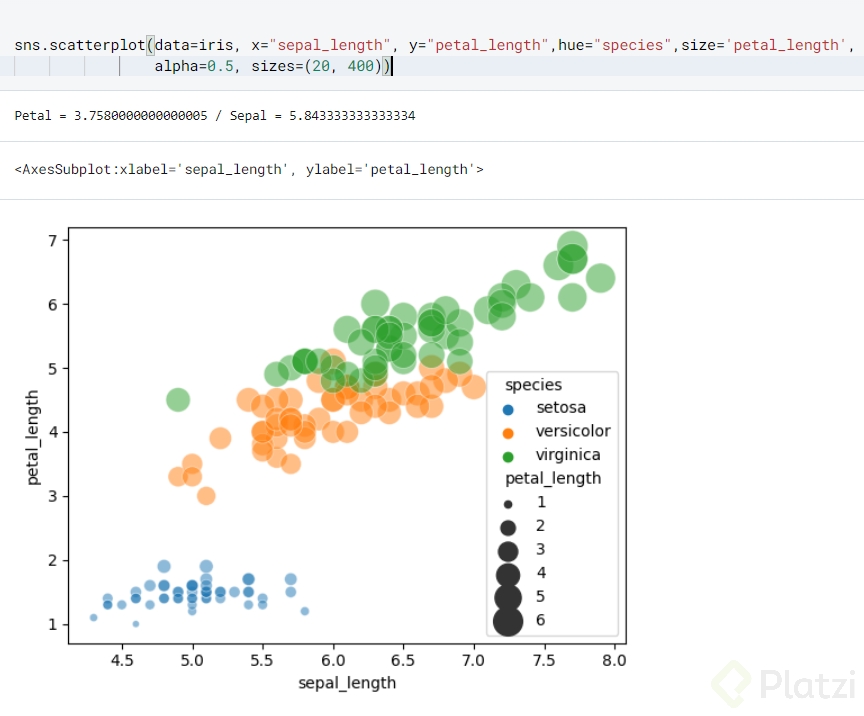The height and width of the screenshot is (716, 864).
Task: Click the 'species' legend title
Action: pos(533,385)
